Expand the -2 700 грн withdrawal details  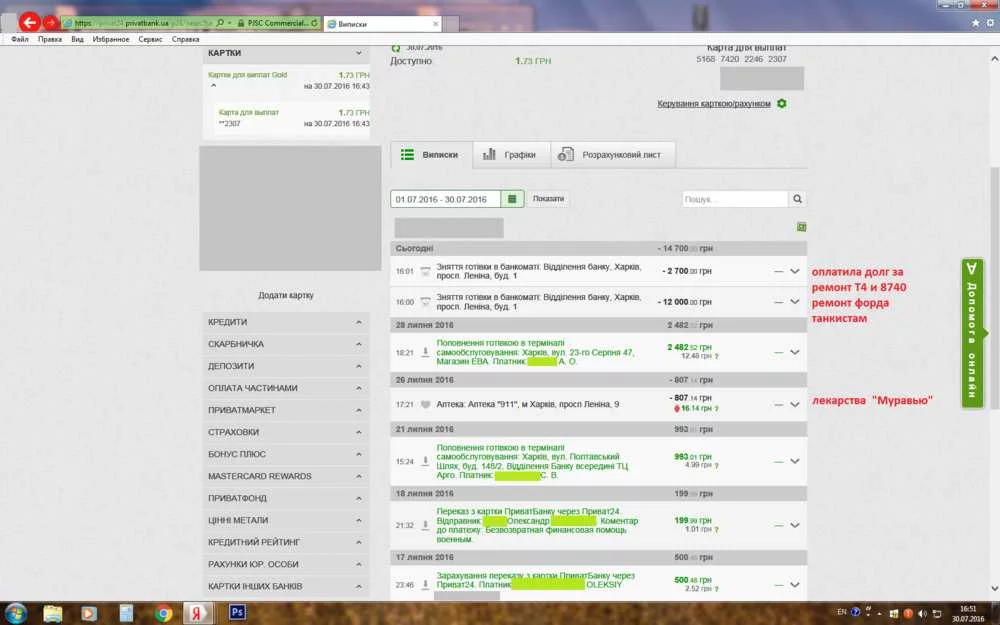pos(795,271)
